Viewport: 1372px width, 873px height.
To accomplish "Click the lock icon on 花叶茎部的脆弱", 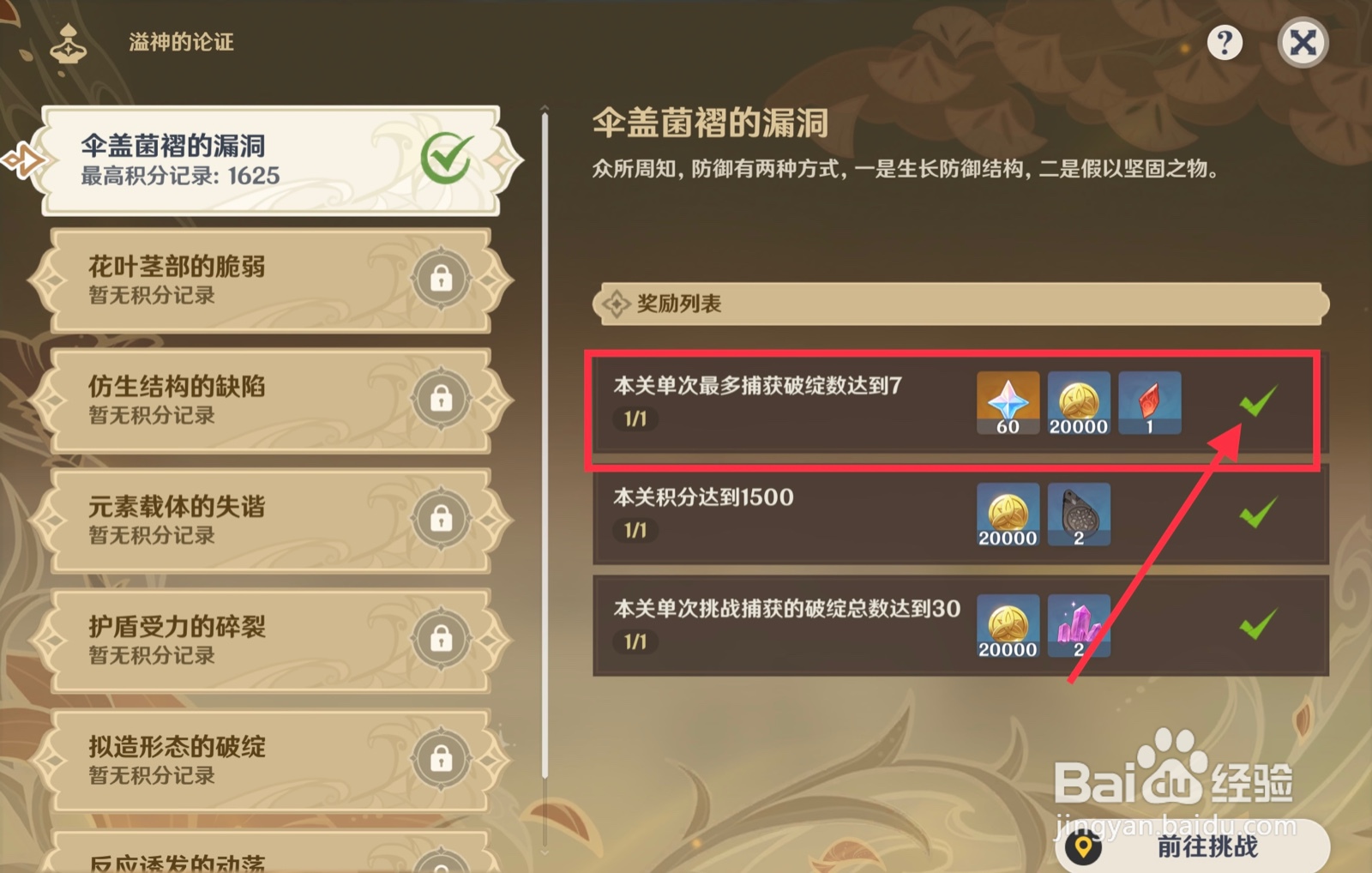I will coord(441,279).
